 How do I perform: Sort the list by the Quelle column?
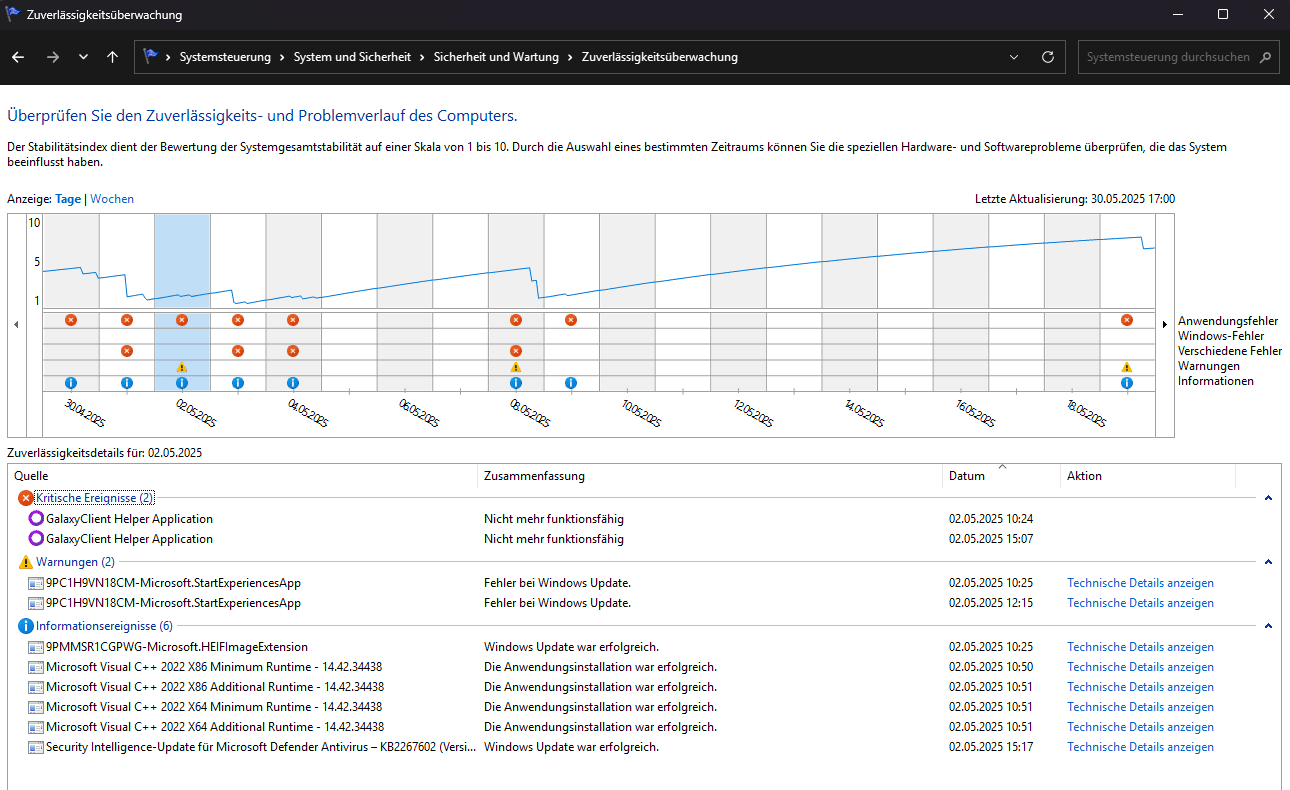click(243, 476)
